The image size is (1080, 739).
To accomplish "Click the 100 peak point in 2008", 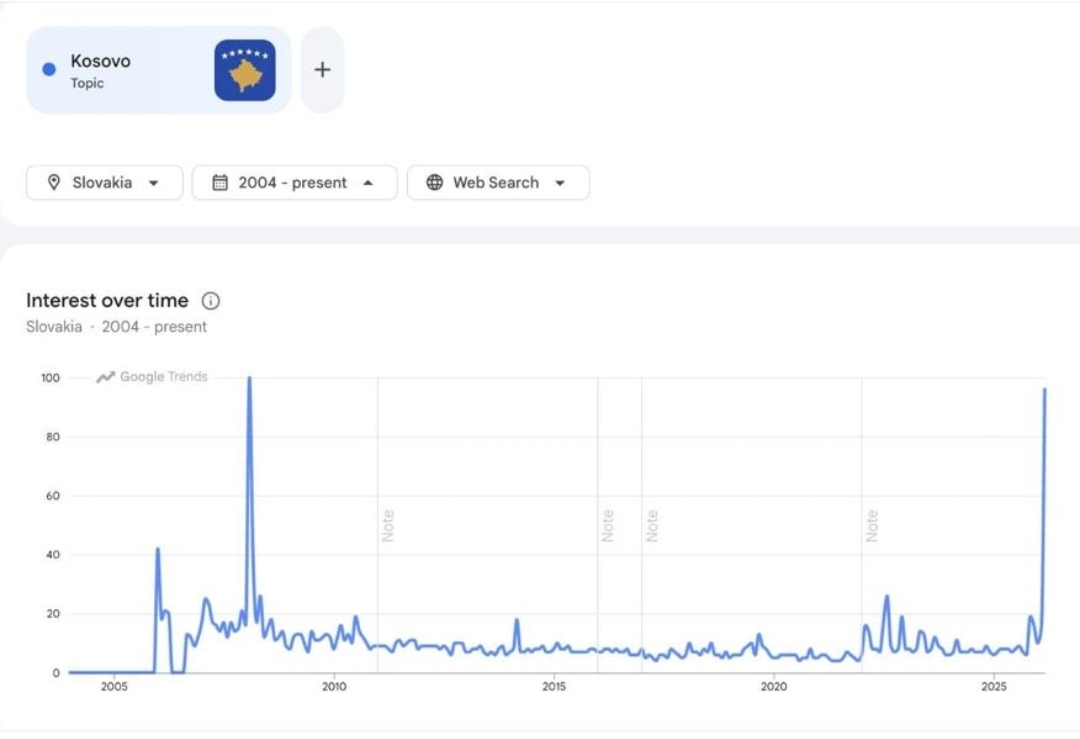I will tap(249, 378).
